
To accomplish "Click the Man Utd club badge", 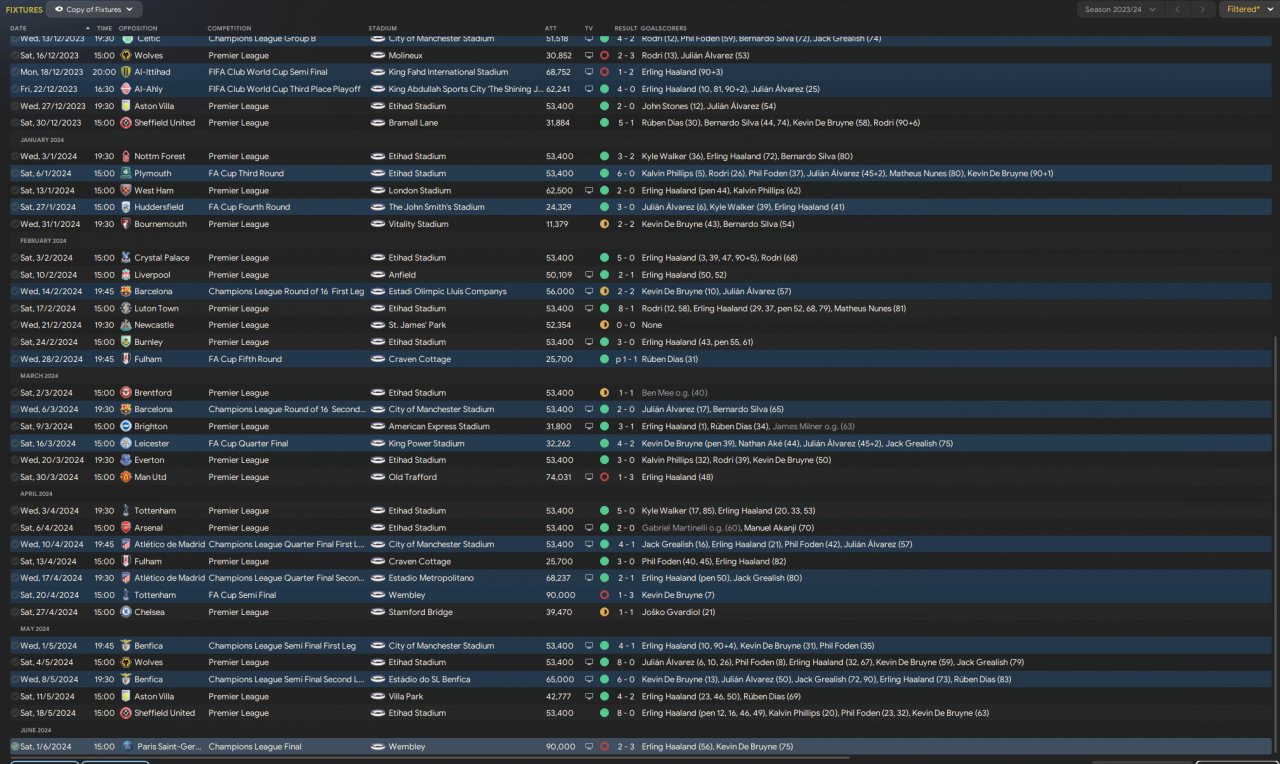I will 126,477.
